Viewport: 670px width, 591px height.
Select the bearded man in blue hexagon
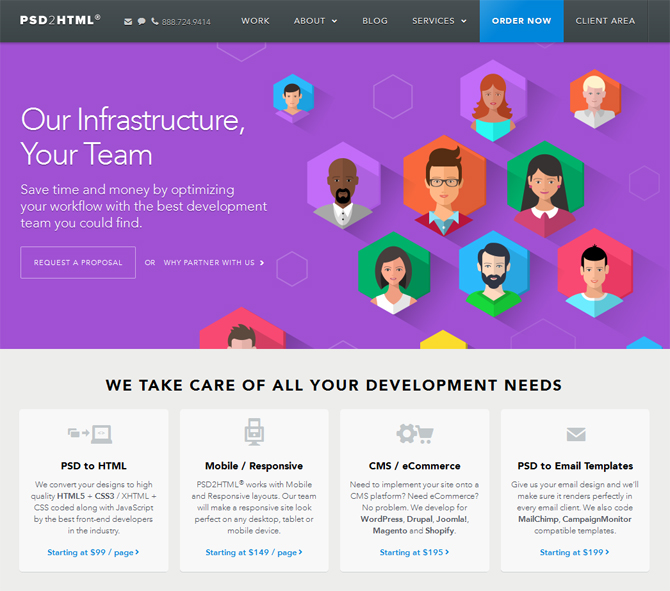coord(494,273)
